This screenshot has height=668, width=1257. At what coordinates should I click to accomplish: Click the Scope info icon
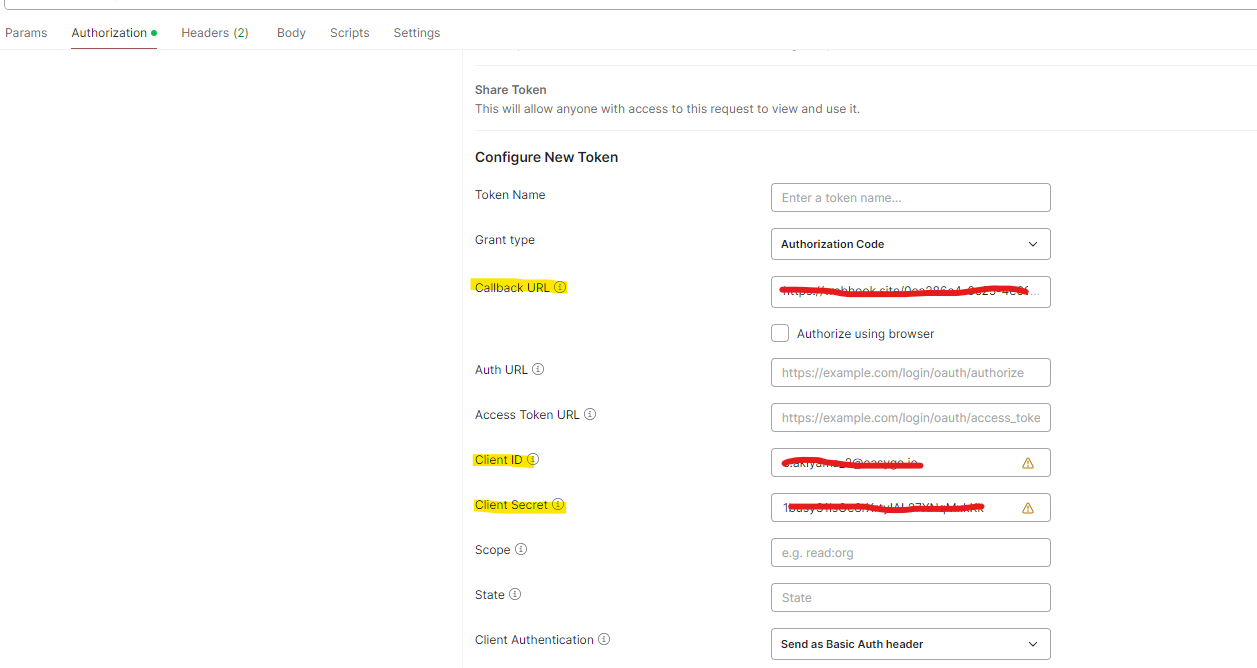(519, 549)
